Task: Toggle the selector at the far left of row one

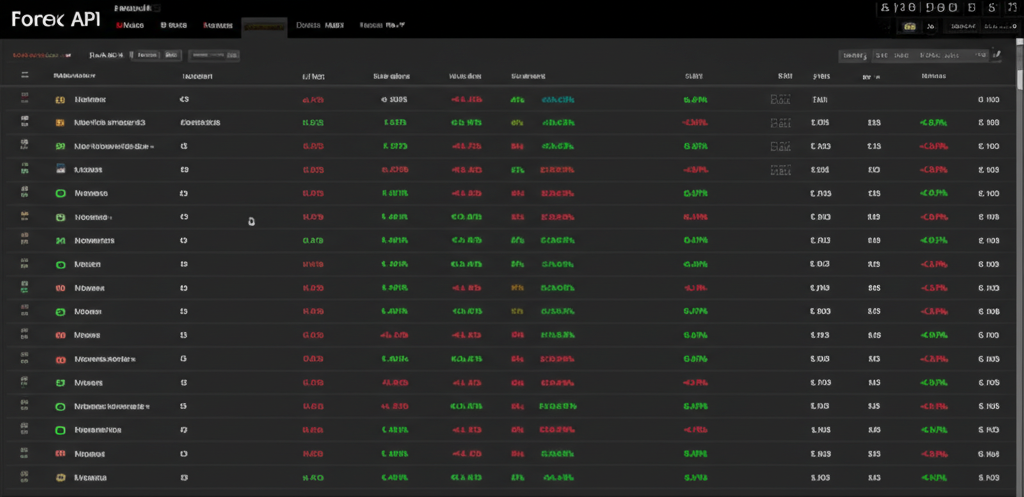Action: 25,100
